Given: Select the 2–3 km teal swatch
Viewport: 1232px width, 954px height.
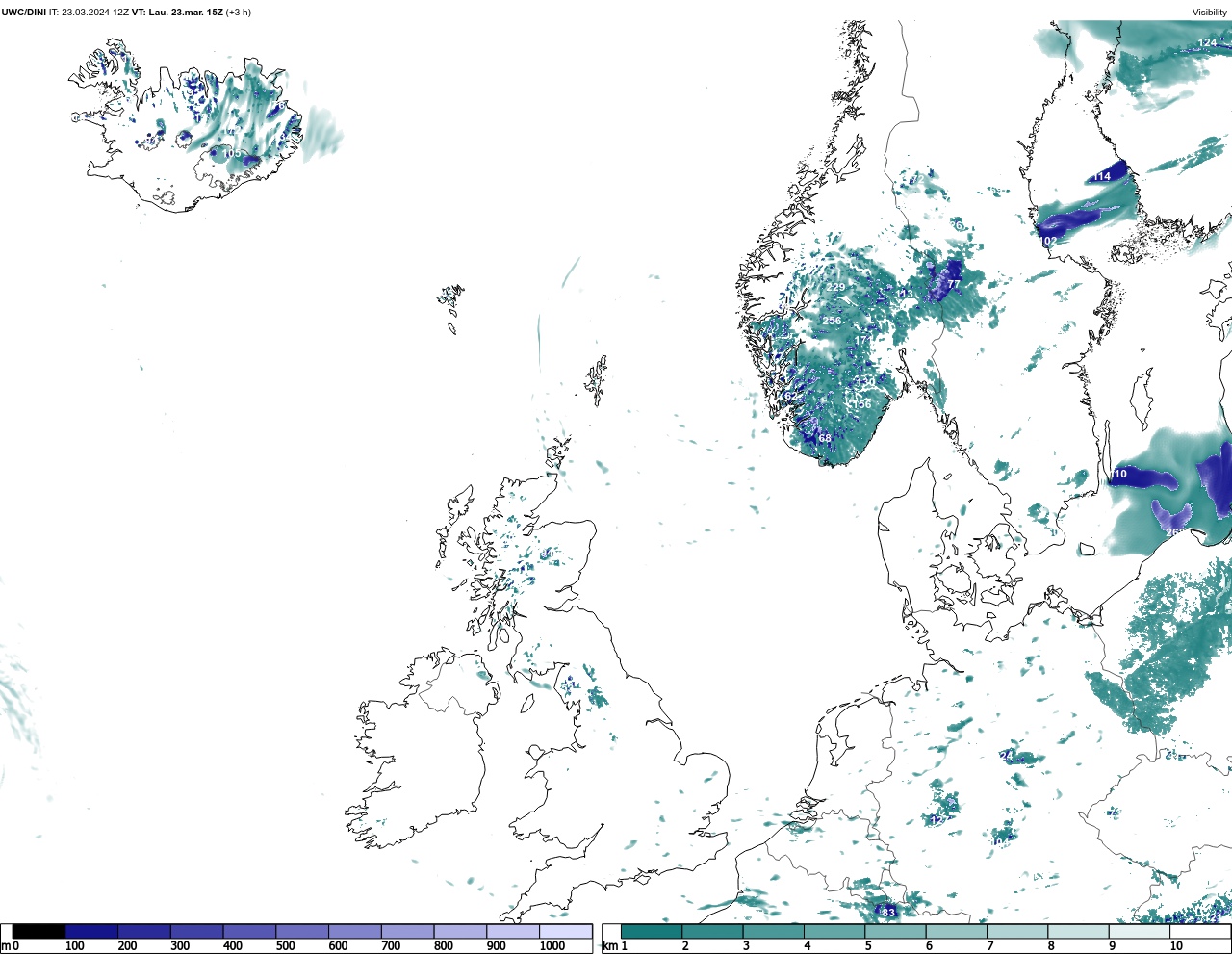Looking at the screenshot, I should [x=712, y=931].
